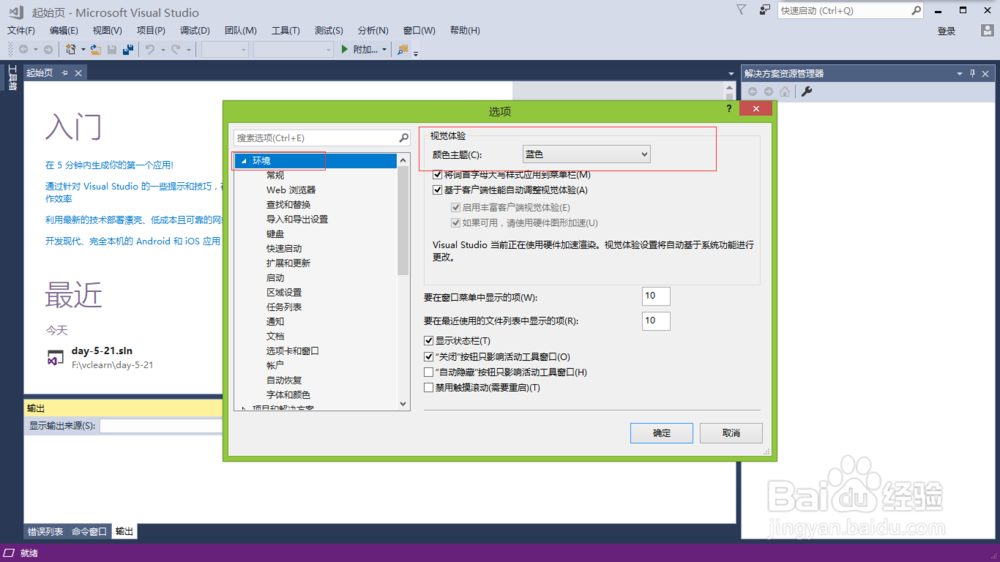The height and width of the screenshot is (562, 1000).
Task: Click the Send Feedback person icon
Action: [x=764, y=10]
